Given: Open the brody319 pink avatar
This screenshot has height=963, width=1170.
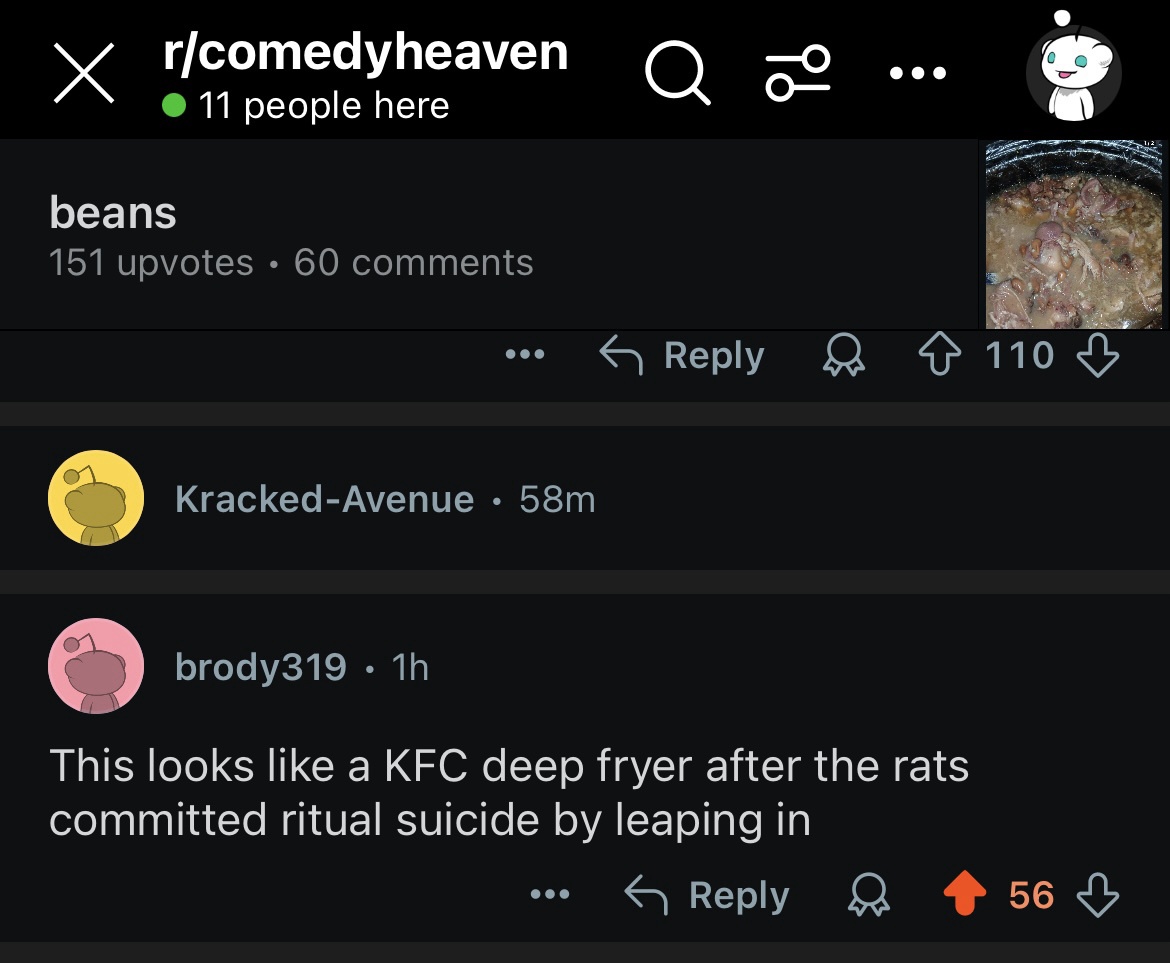Looking at the screenshot, I should pos(96,666).
